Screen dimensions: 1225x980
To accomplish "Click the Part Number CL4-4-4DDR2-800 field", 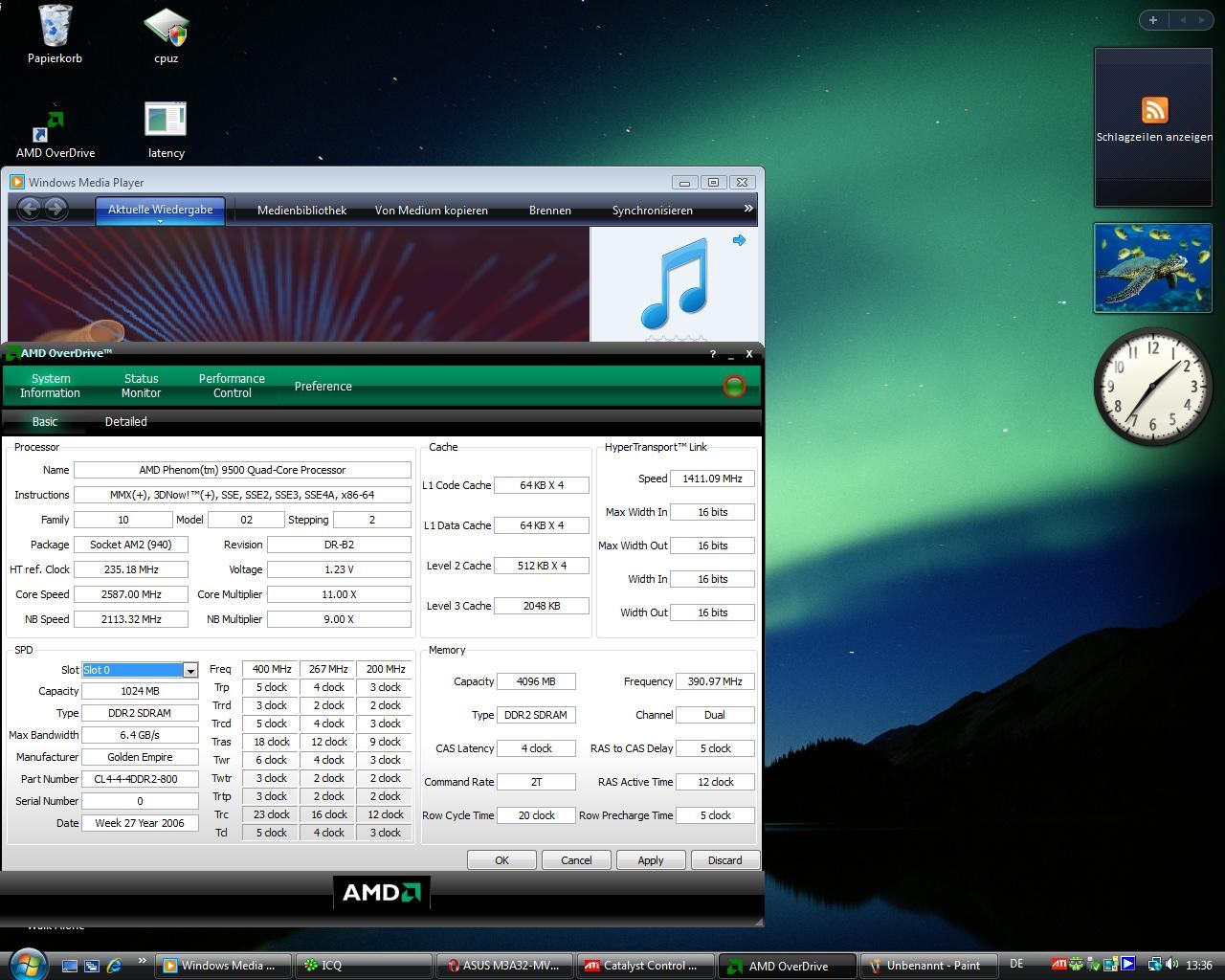I will coord(140,779).
